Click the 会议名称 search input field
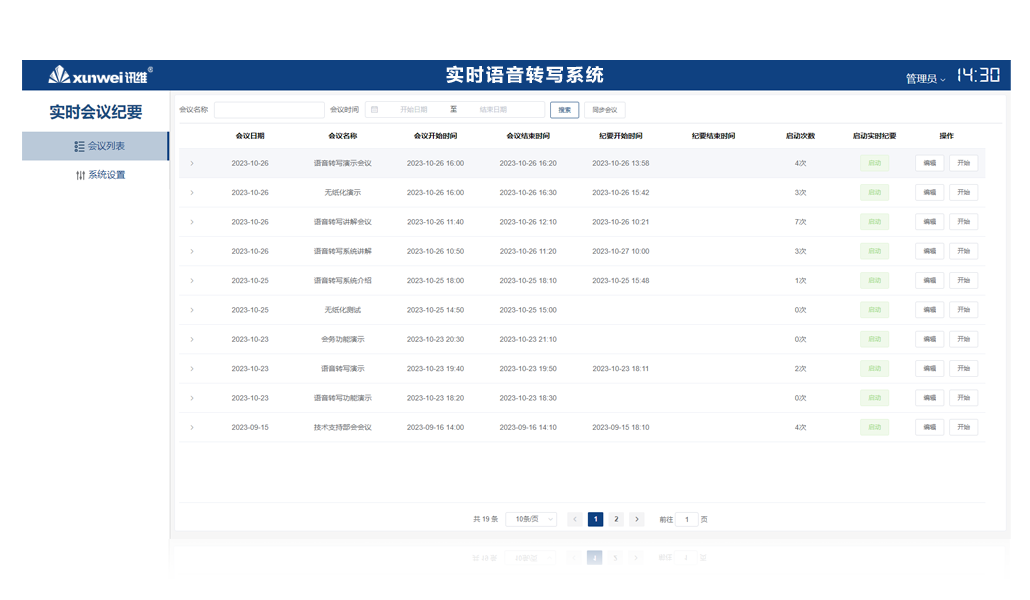1030x600 pixels. [x=269, y=110]
